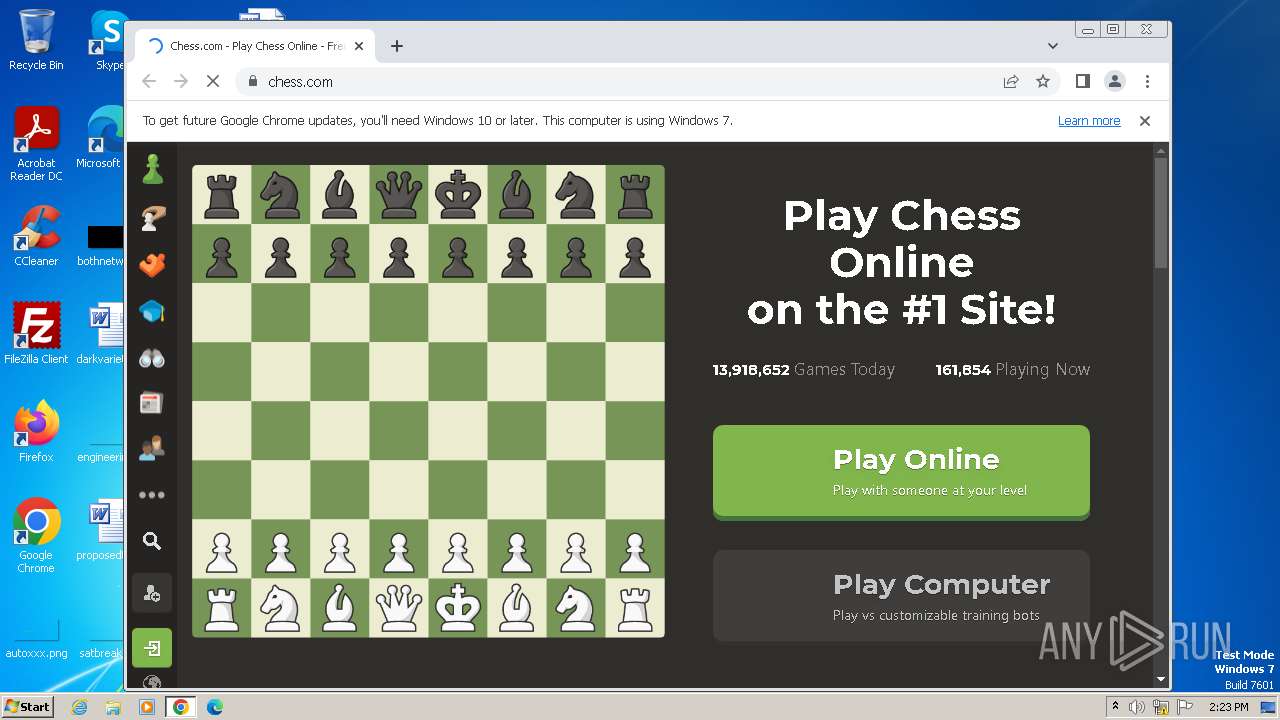The width and height of the screenshot is (1280, 720).
Task: Click the page vertical scrollbar thumb
Action: 1161,212
